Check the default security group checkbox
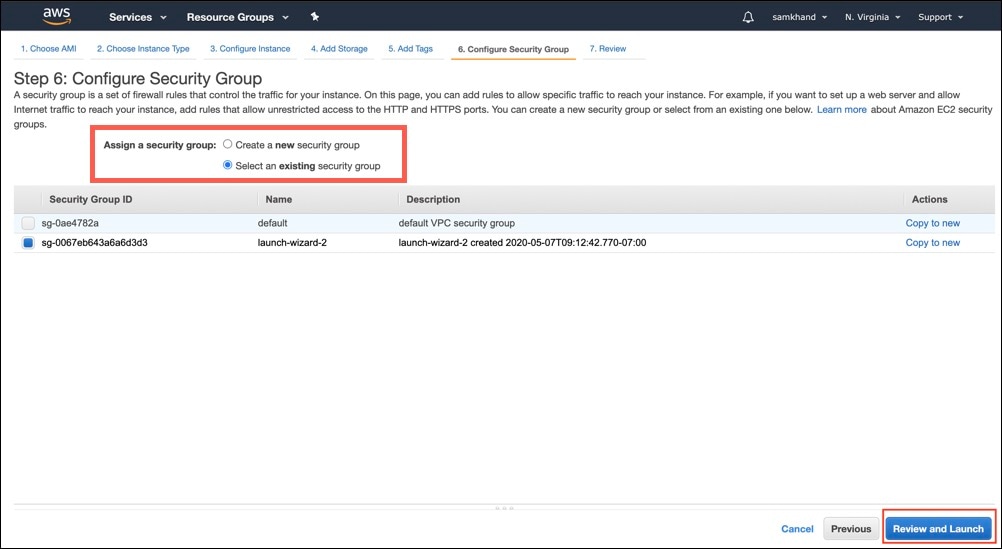The width and height of the screenshot is (1002, 549). point(28,223)
